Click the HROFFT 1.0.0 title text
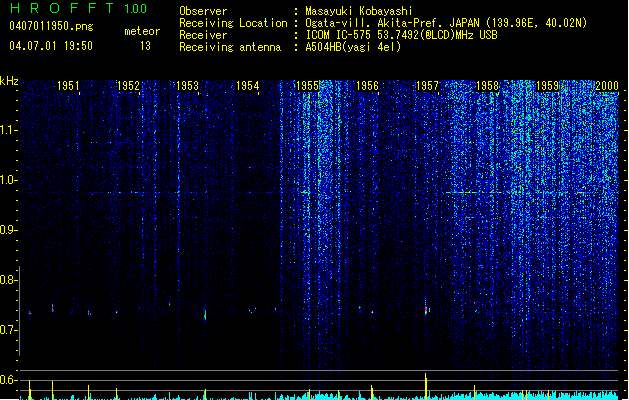Screen dimensions: 629x400 click(78, 8)
